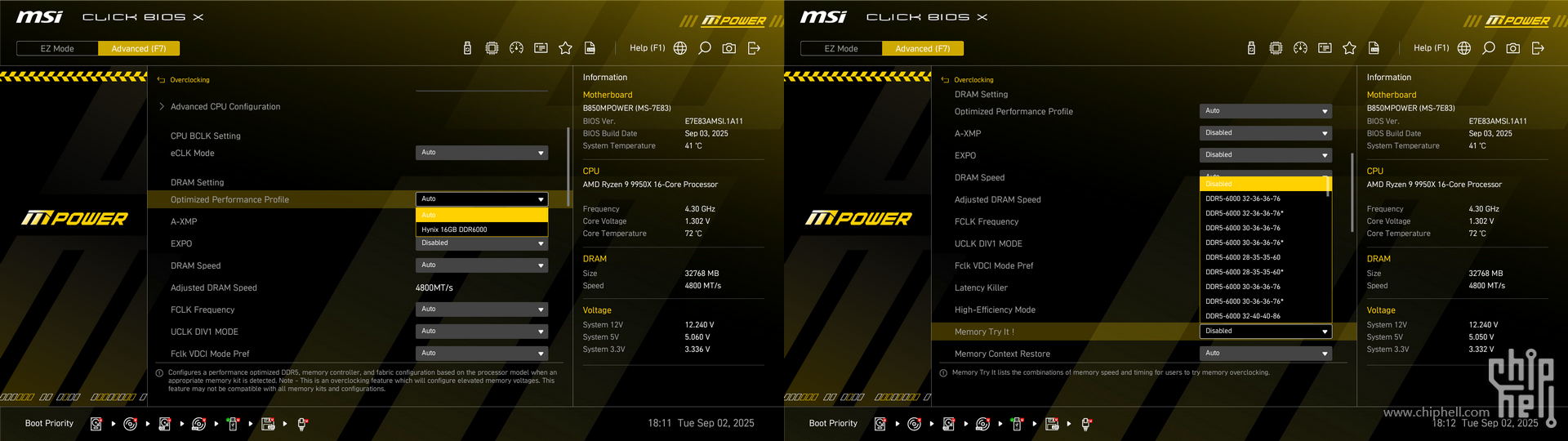Switch to EZ Mode in right BIOS screen
This screenshot has width=1568, height=441.
coord(841,48)
